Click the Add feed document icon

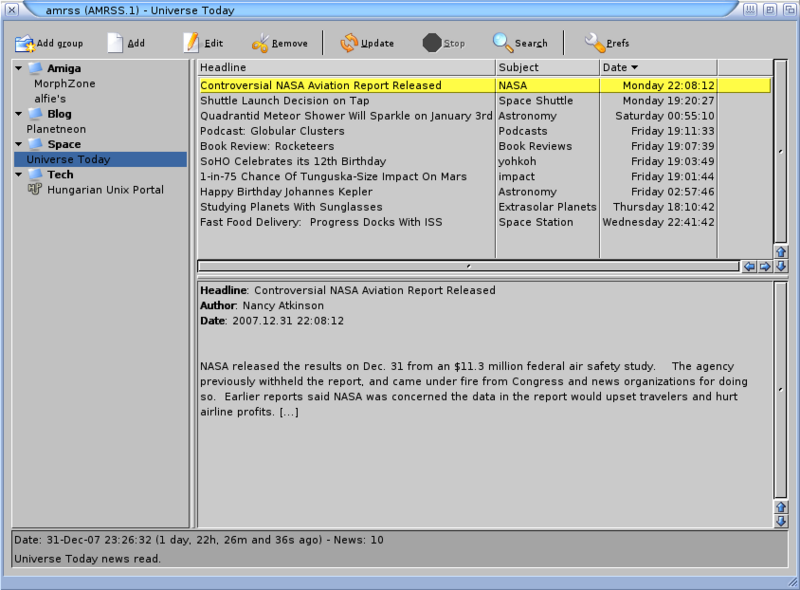[115, 43]
